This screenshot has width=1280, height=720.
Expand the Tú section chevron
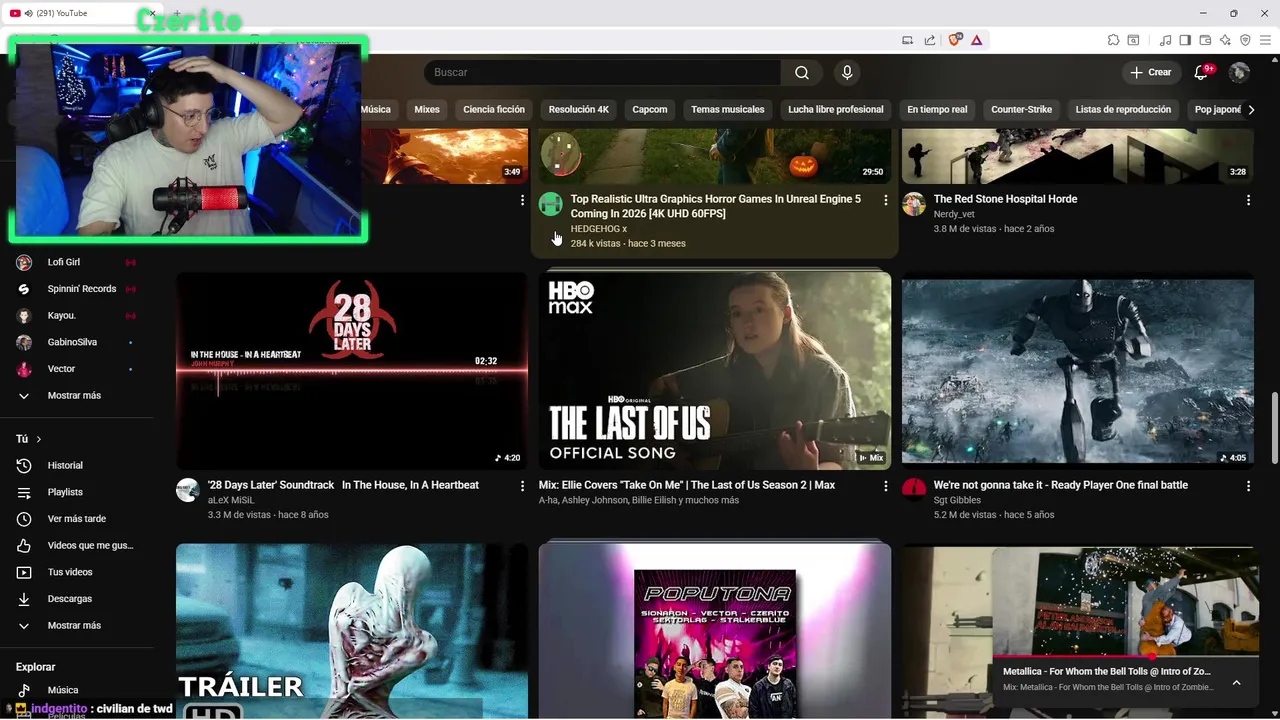coord(39,439)
